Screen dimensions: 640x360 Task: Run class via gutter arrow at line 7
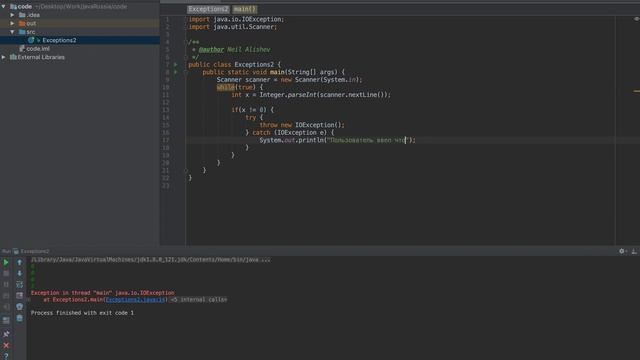point(176,64)
